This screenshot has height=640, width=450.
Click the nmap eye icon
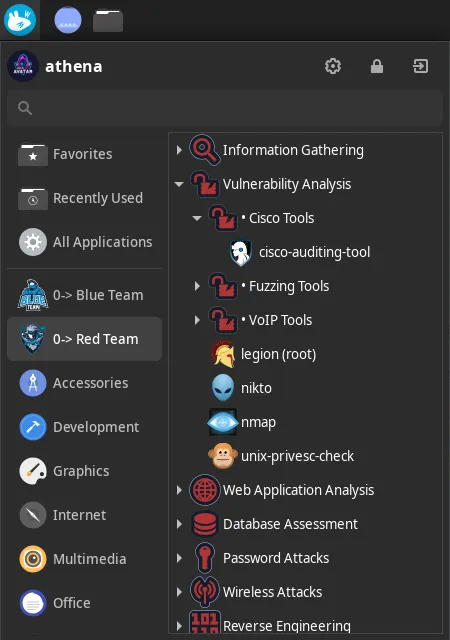tap(223, 422)
